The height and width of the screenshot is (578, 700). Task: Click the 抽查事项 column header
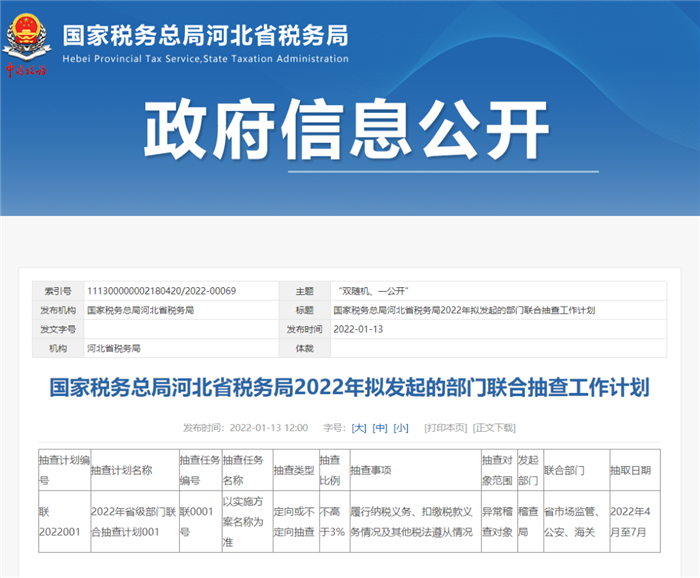pos(416,470)
